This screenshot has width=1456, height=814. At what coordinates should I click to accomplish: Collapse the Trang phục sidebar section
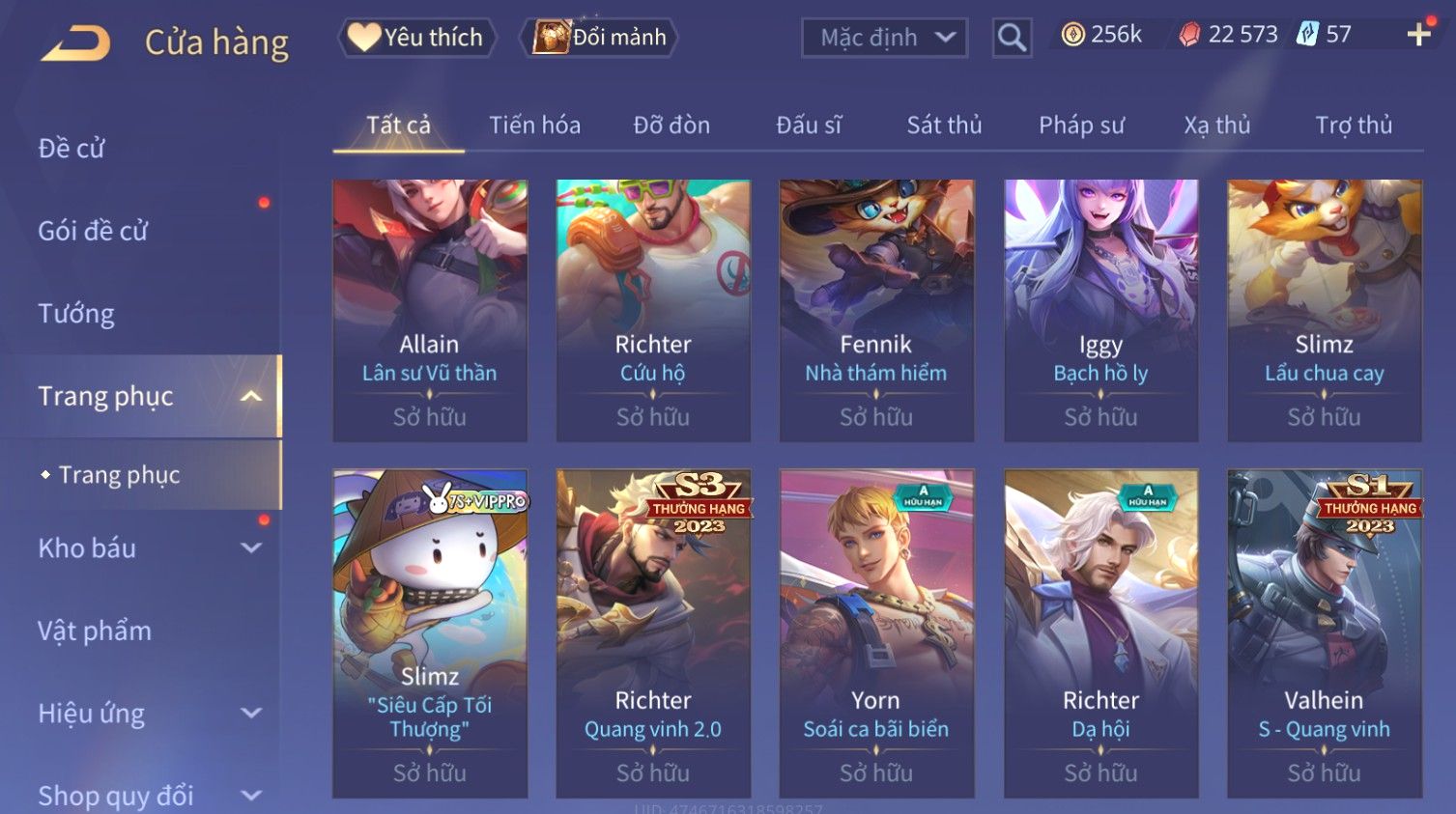pos(250,396)
